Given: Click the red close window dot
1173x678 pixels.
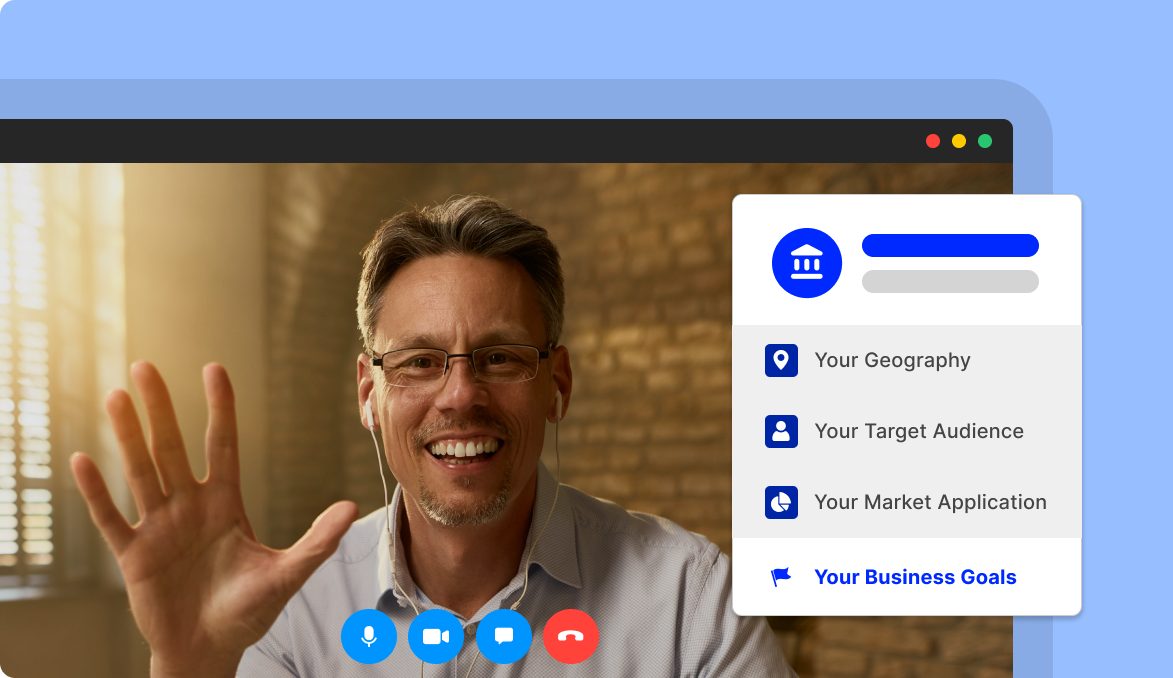Looking at the screenshot, I should 933,141.
